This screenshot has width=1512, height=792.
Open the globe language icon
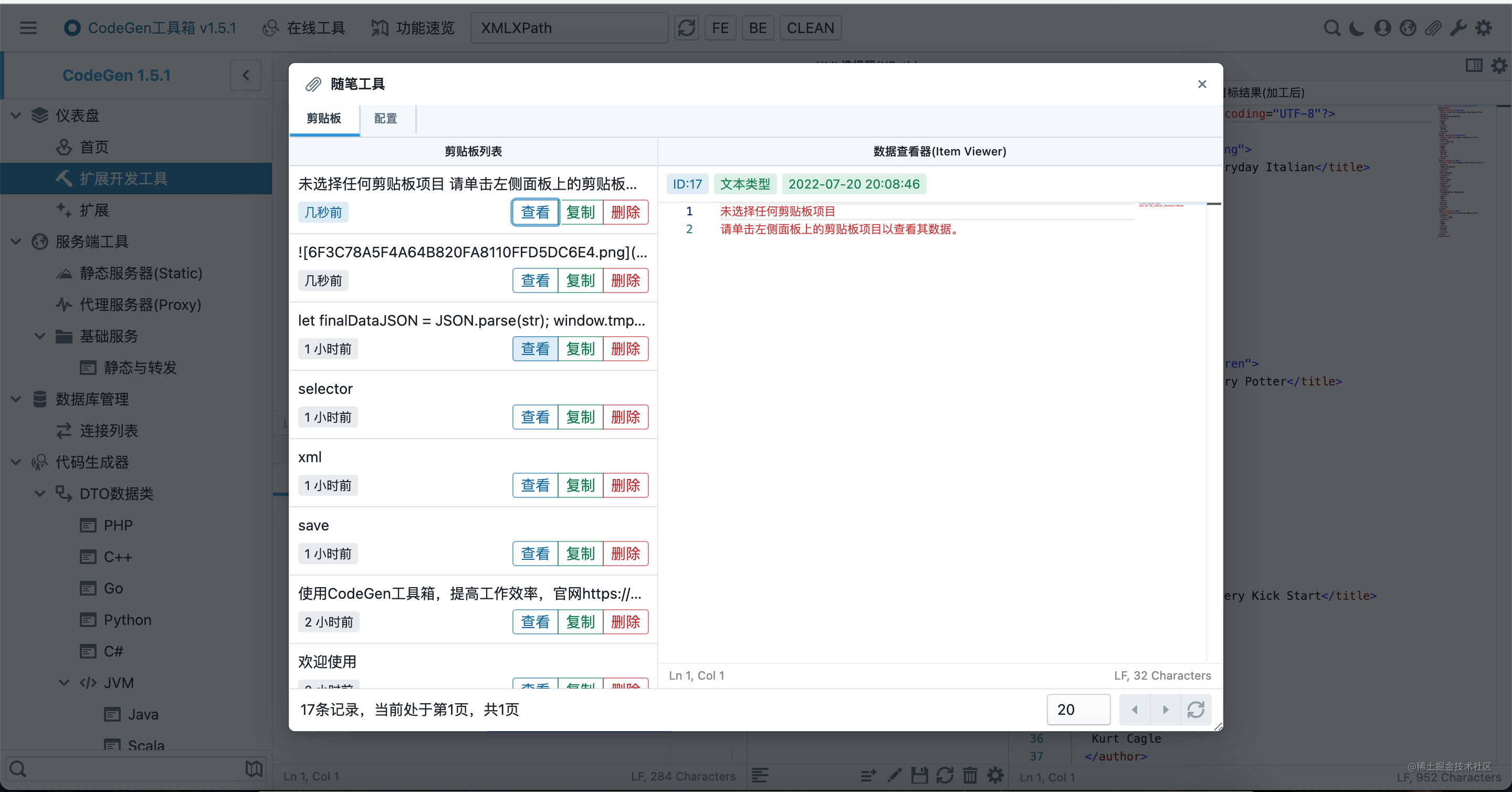click(1408, 28)
